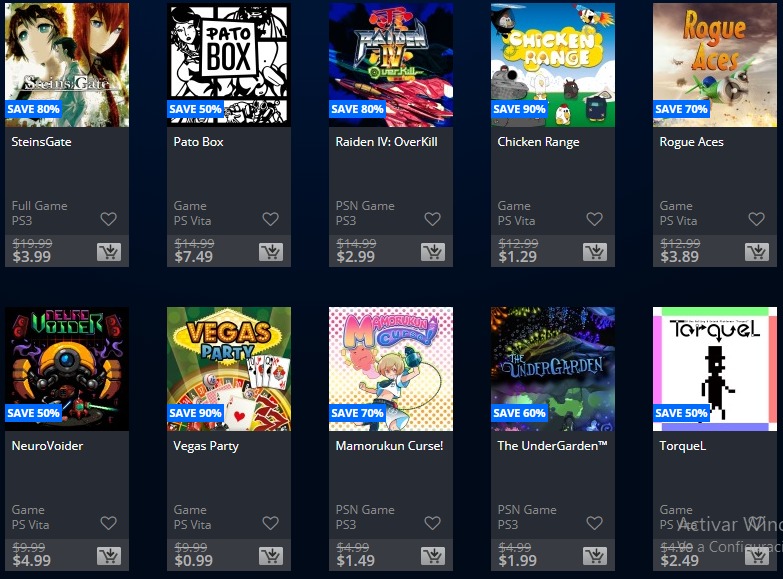
Task: Toggle wishlist heart for Pato Box
Action: pos(270,219)
